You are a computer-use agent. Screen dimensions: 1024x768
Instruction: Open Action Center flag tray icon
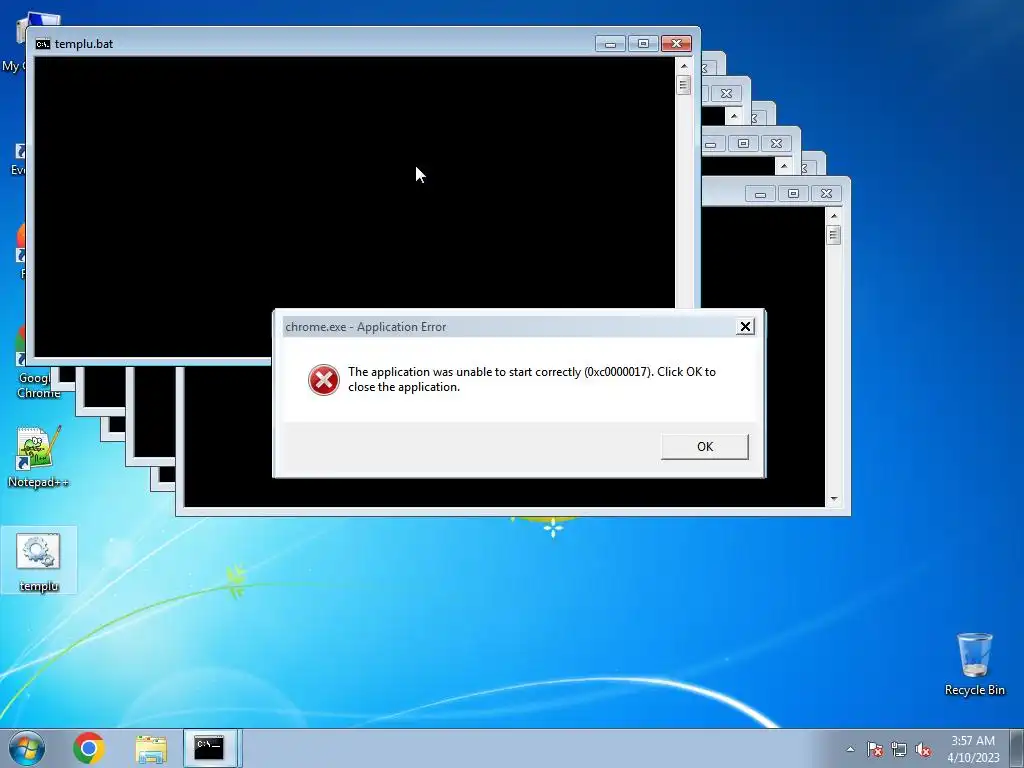point(875,749)
